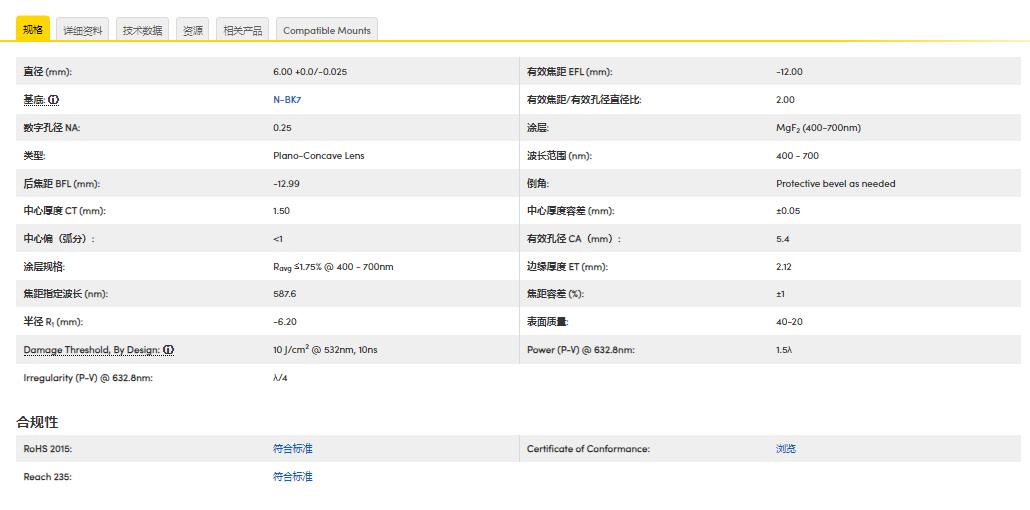Click the Damage Threshold info icon
The image size is (1030, 510).
point(168,350)
